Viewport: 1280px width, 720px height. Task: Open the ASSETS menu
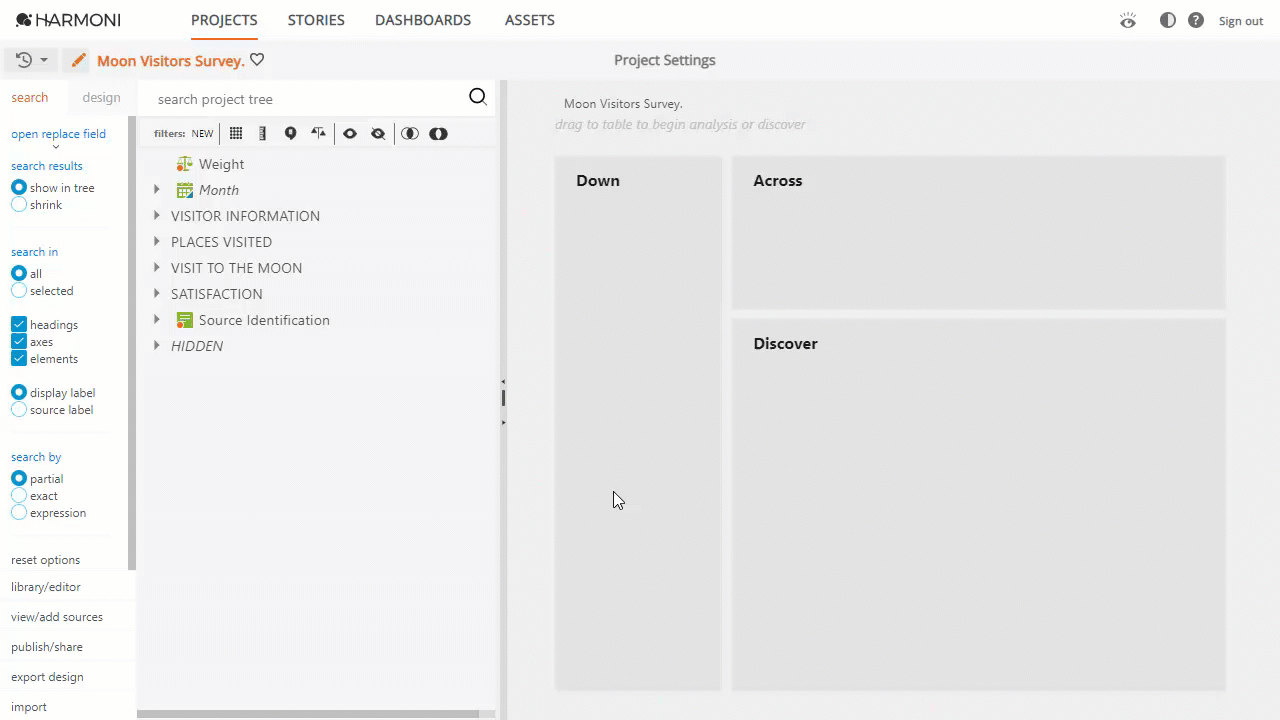tap(530, 20)
